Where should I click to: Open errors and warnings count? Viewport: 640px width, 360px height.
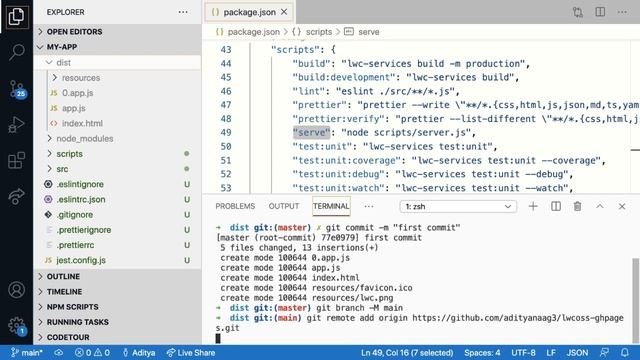click(92, 353)
